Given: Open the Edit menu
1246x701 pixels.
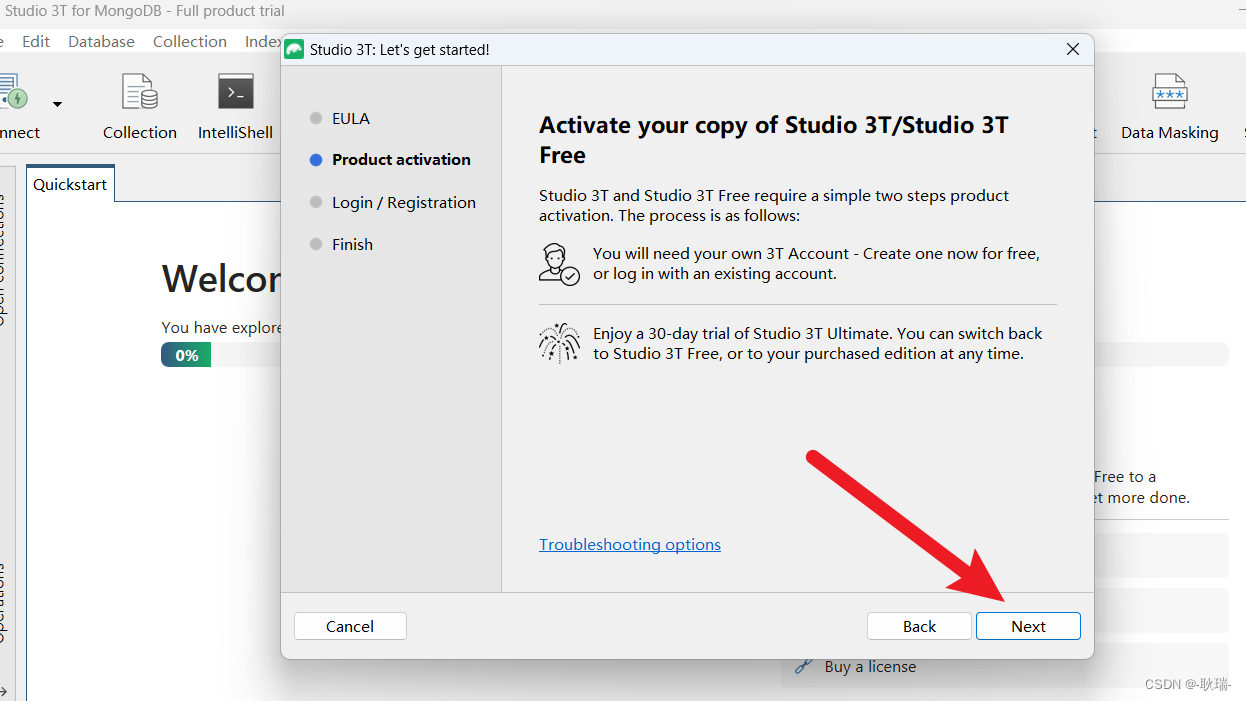Looking at the screenshot, I should (36, 41).
